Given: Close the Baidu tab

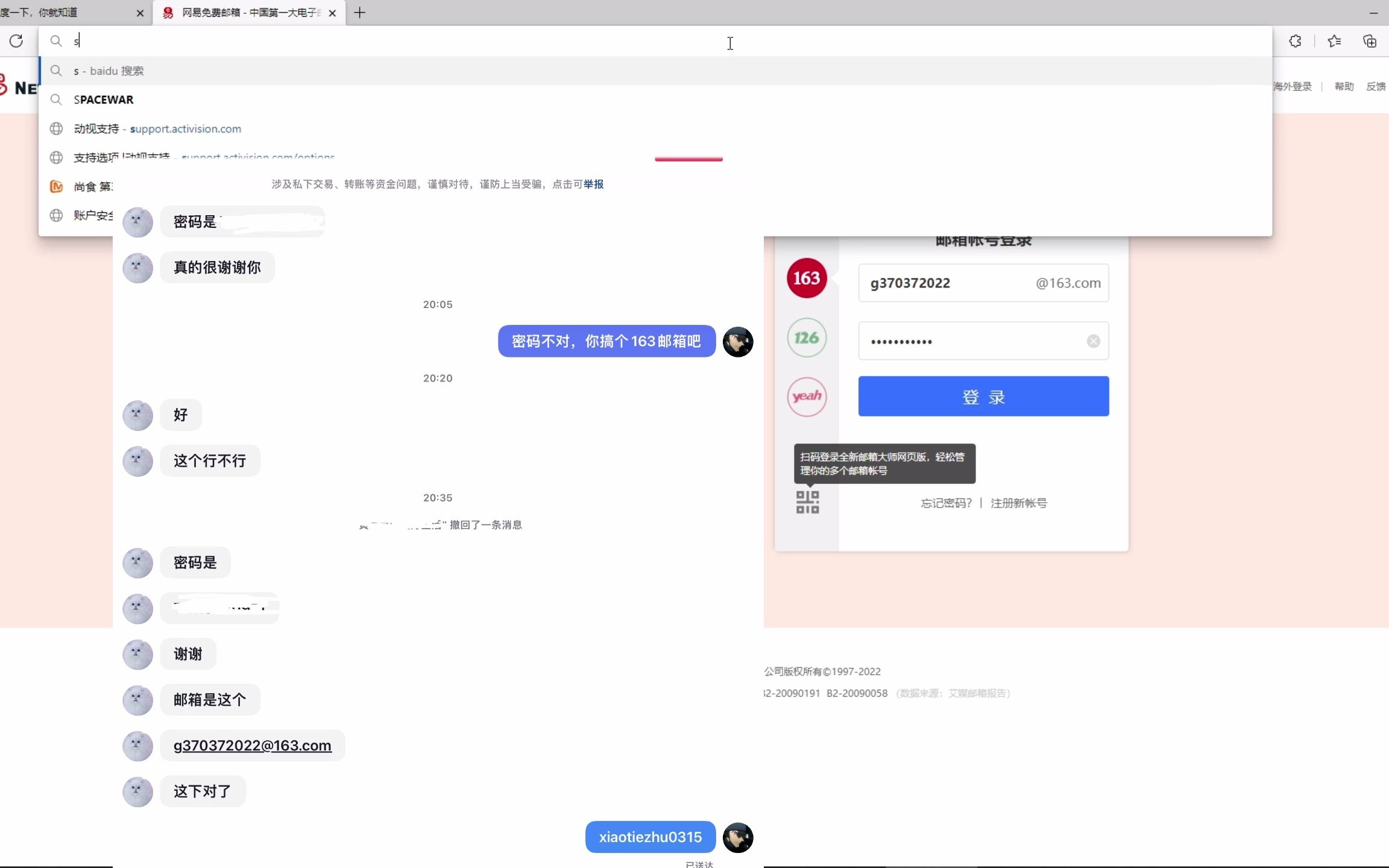Looking at the screenshot, I should click(140, 13).
